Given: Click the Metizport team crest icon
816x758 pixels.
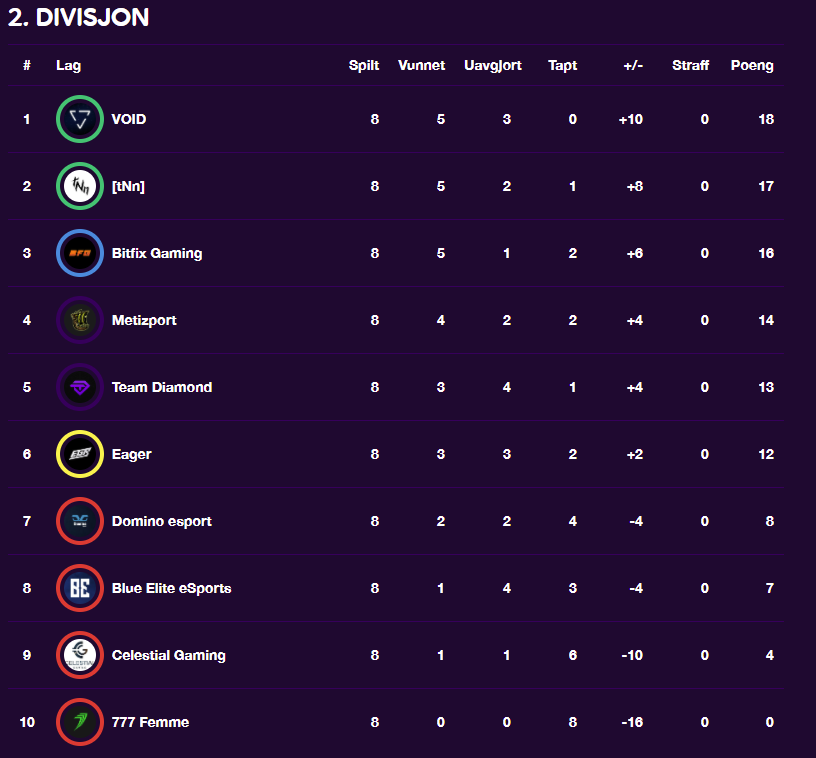Looking at the screenshot, I should coord(80,320).
